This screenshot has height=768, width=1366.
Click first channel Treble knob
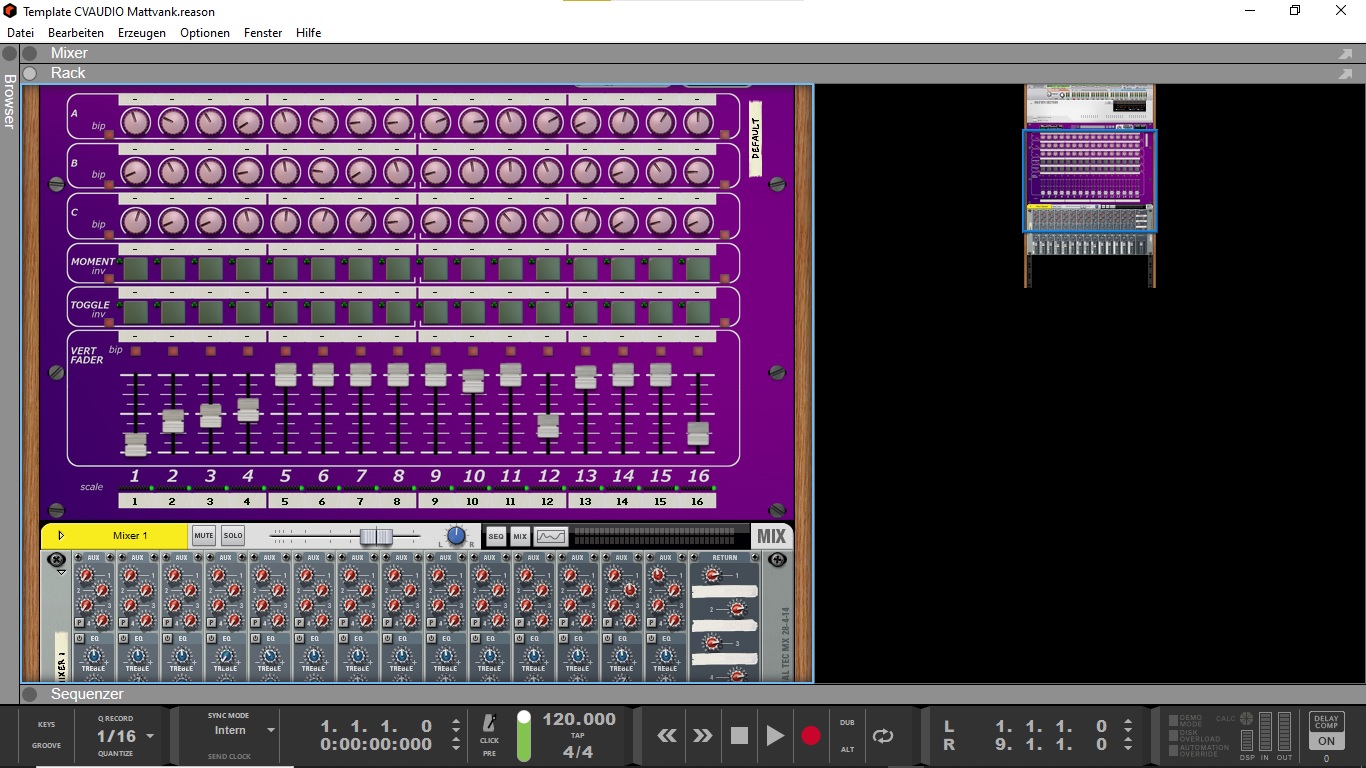point(93,656)
